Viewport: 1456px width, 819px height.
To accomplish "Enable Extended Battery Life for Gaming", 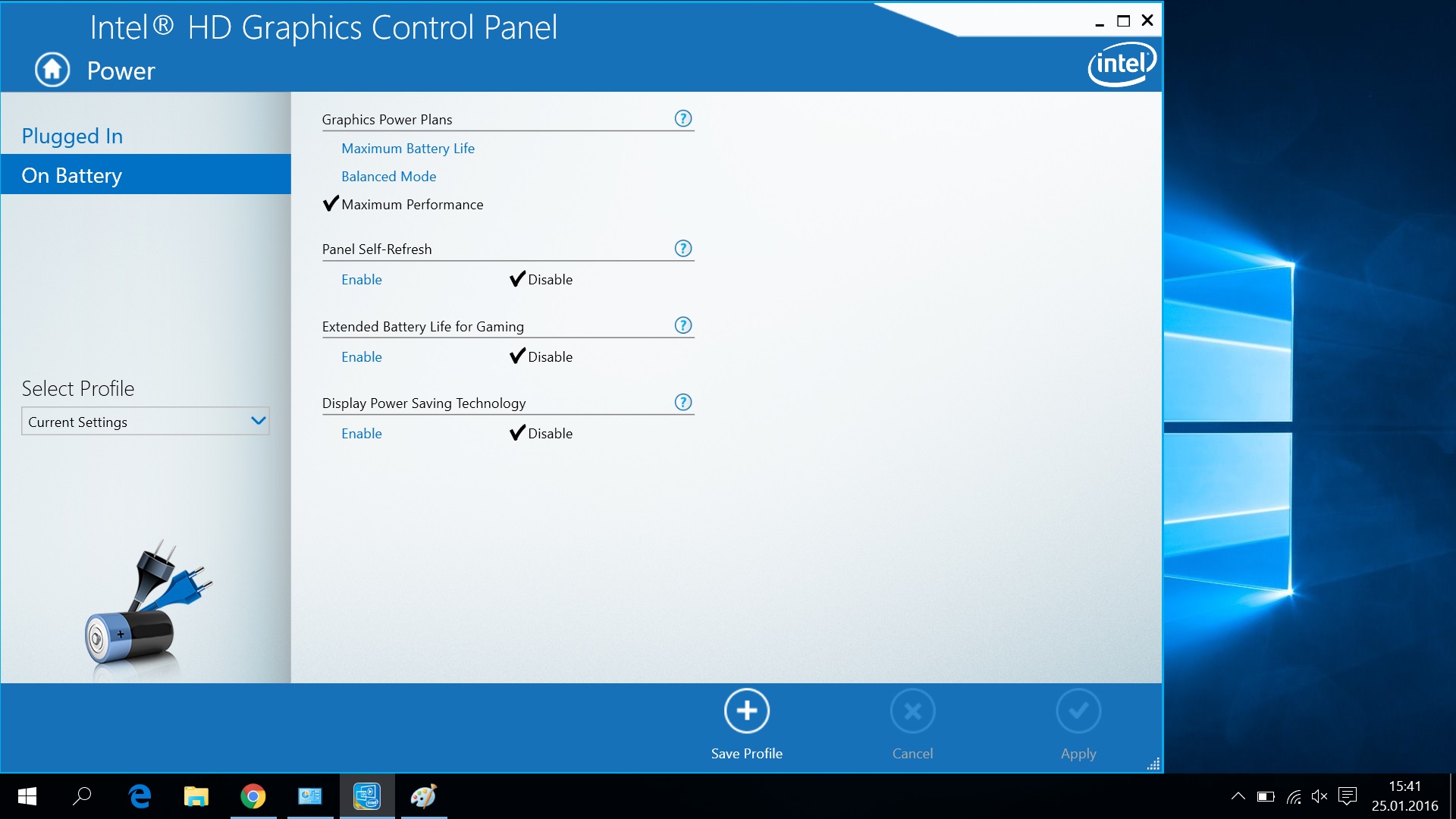I will 362,357.
